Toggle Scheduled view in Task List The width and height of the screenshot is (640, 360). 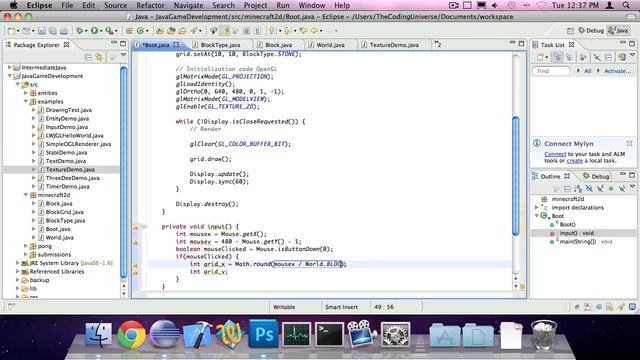569,58
